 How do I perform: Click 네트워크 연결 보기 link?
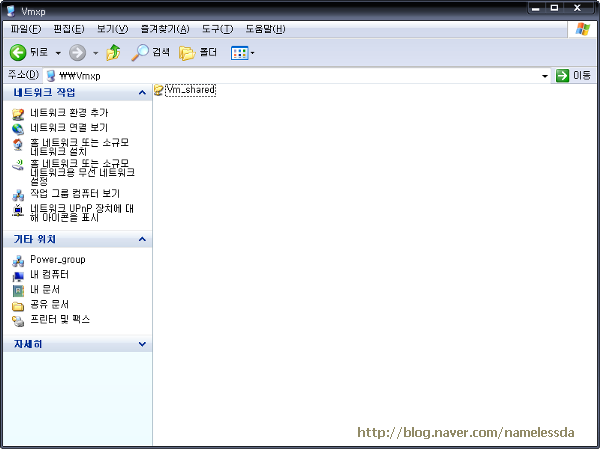(x=69, y=128)
